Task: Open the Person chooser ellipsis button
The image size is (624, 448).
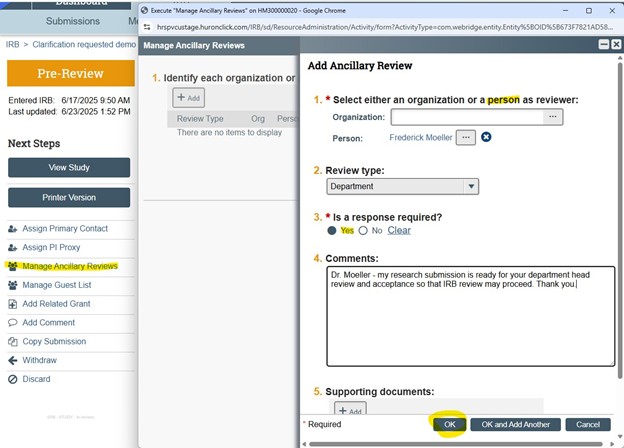Action: click(466, 138)
